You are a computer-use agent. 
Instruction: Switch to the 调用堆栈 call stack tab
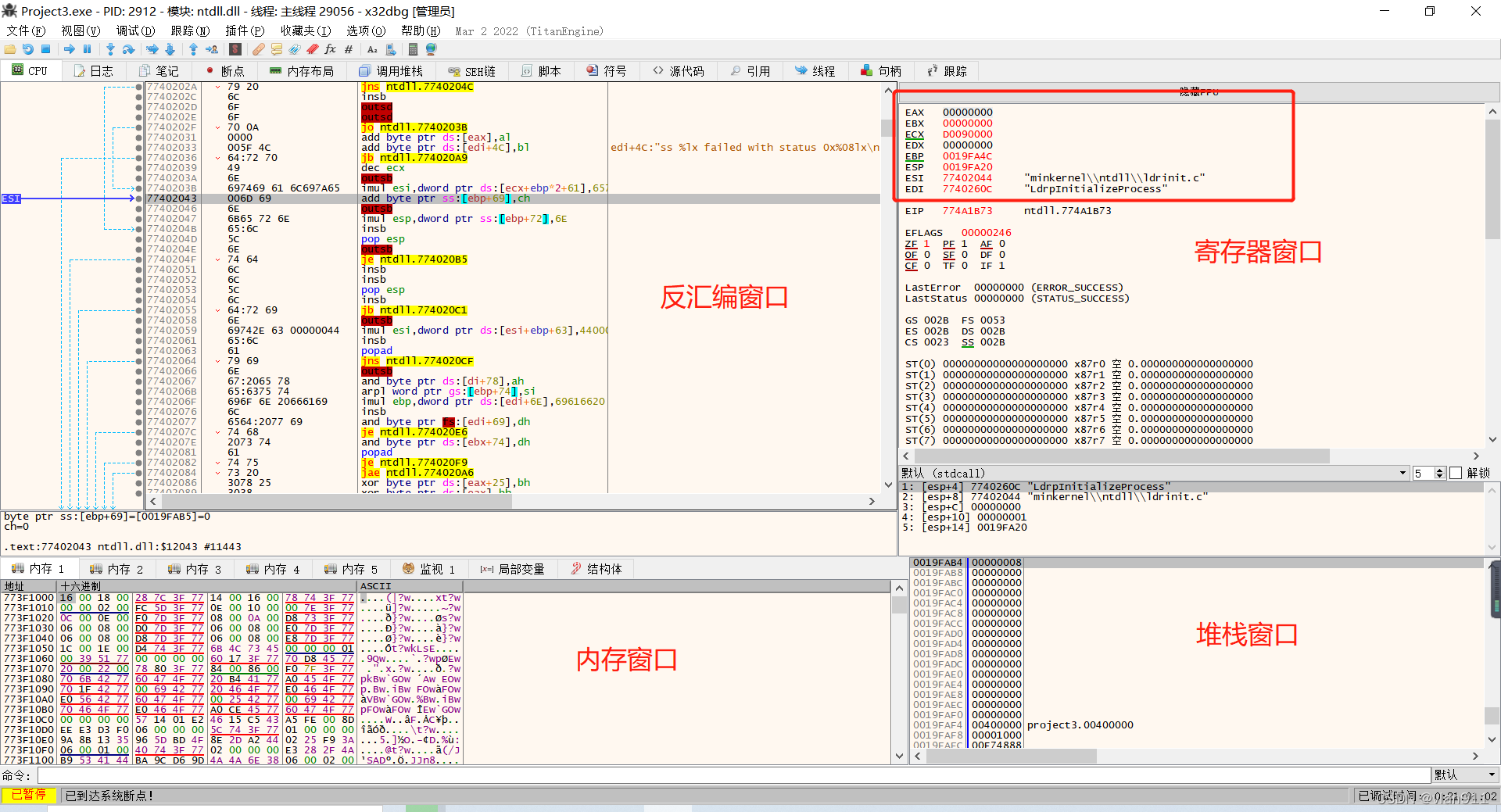[391, 70]
